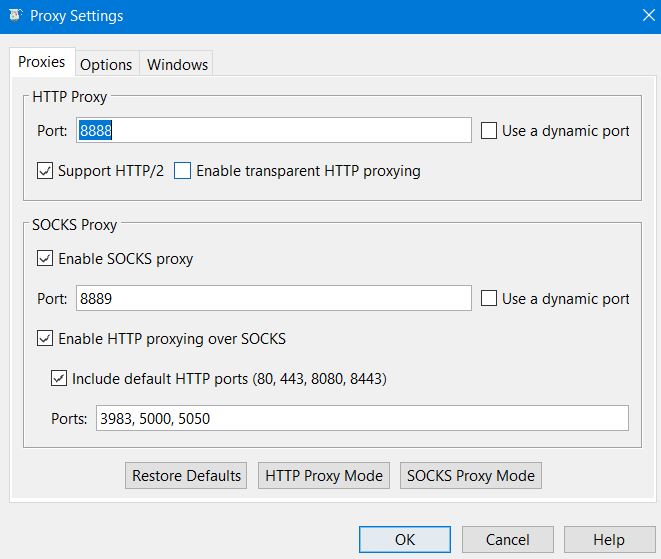Image resolution: width=661 pixels, height=559 pixels.
Task: Select the Proxies tab
Action: (x=42, y=62)
